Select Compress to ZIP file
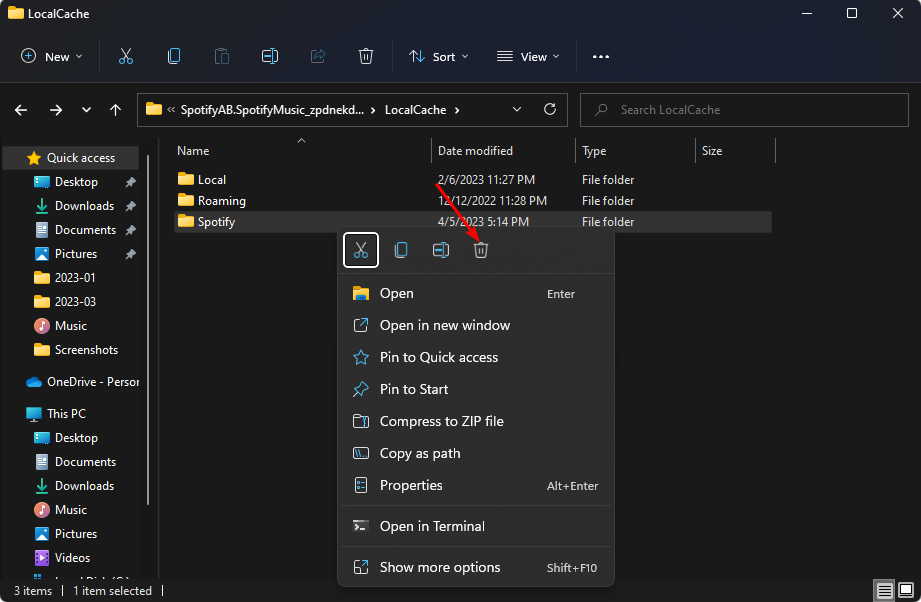The height and width of the screenshot is (602, 921). pyautogui.click(x=441, y=421)
